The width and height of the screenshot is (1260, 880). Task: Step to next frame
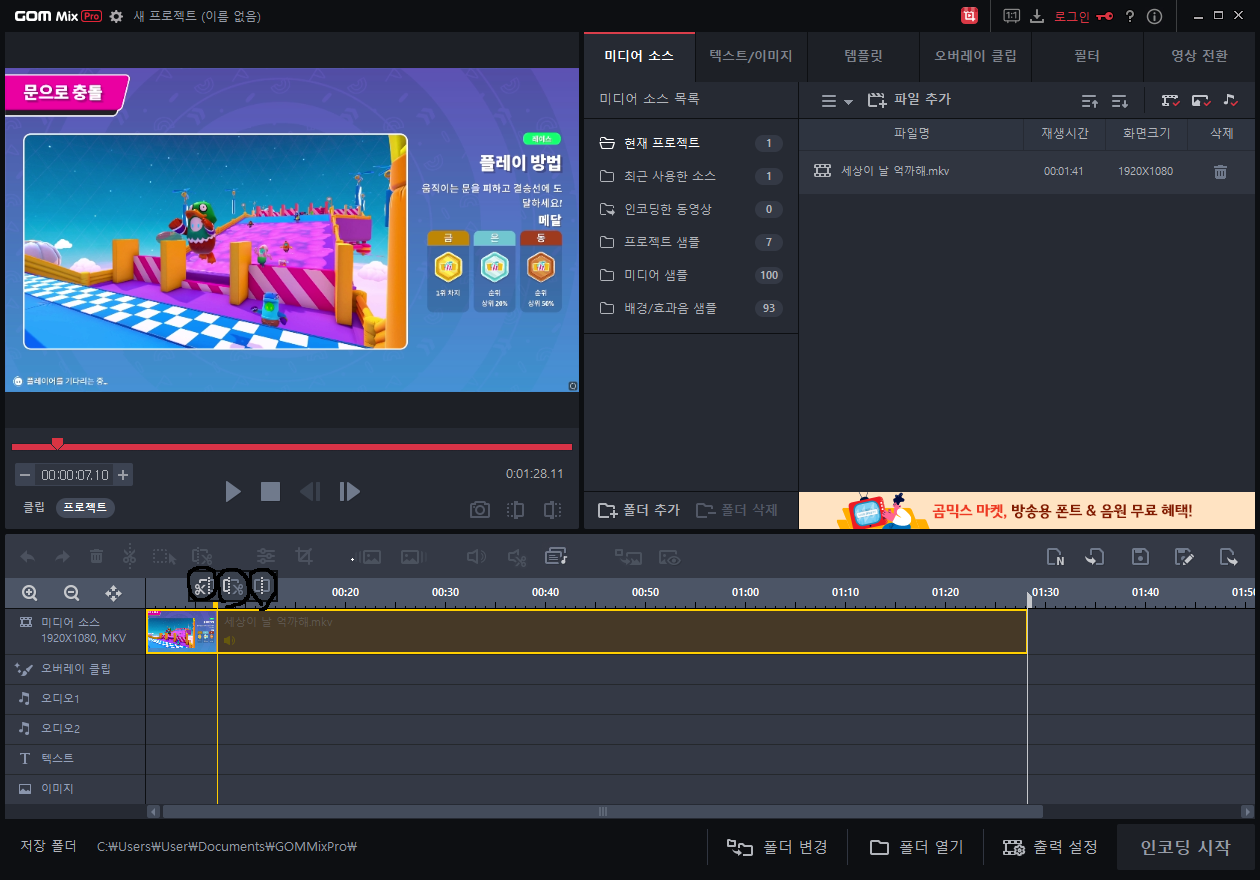tap(349, 491)
